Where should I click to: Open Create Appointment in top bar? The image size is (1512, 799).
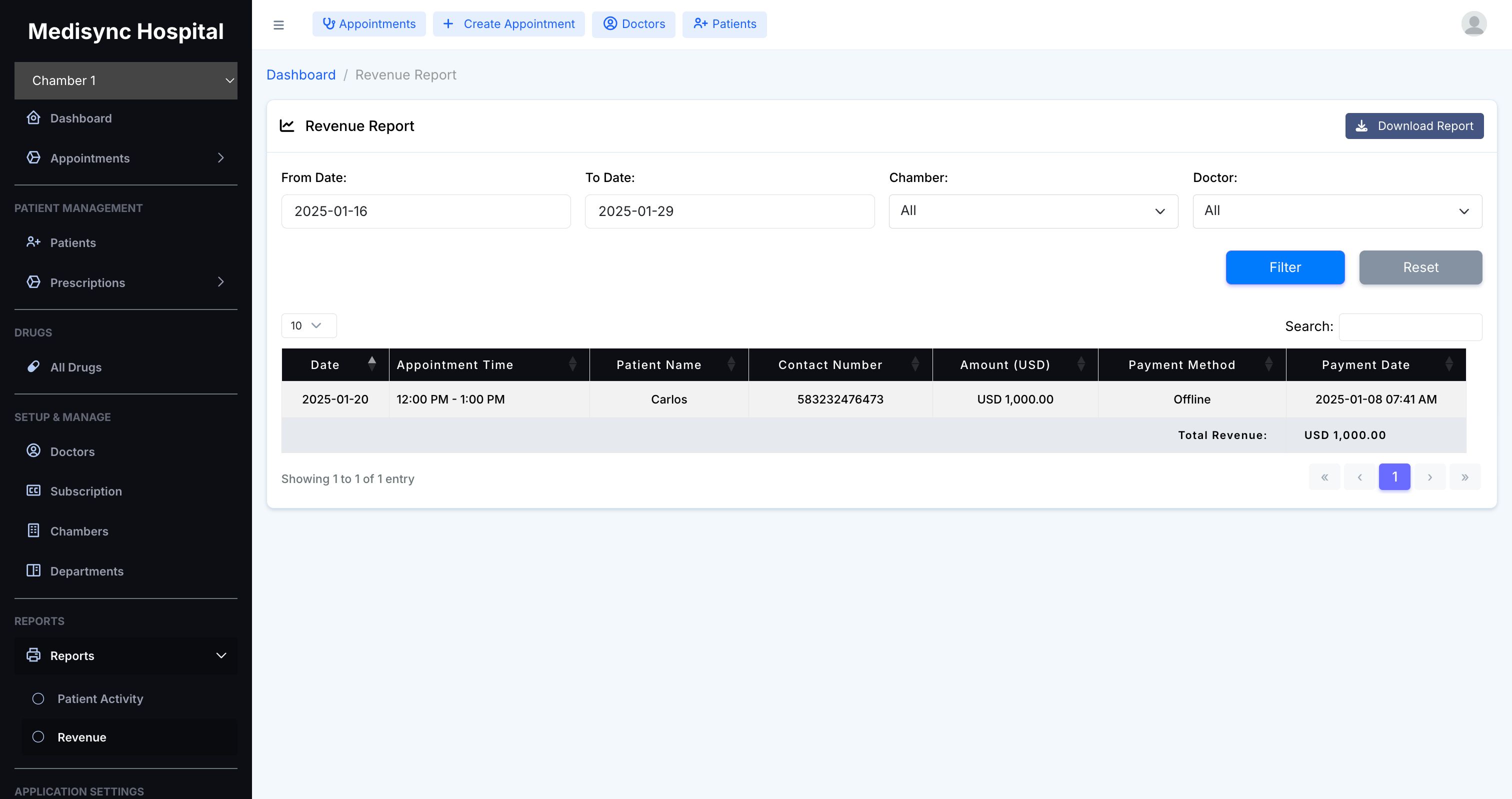(x=508, y=24)
